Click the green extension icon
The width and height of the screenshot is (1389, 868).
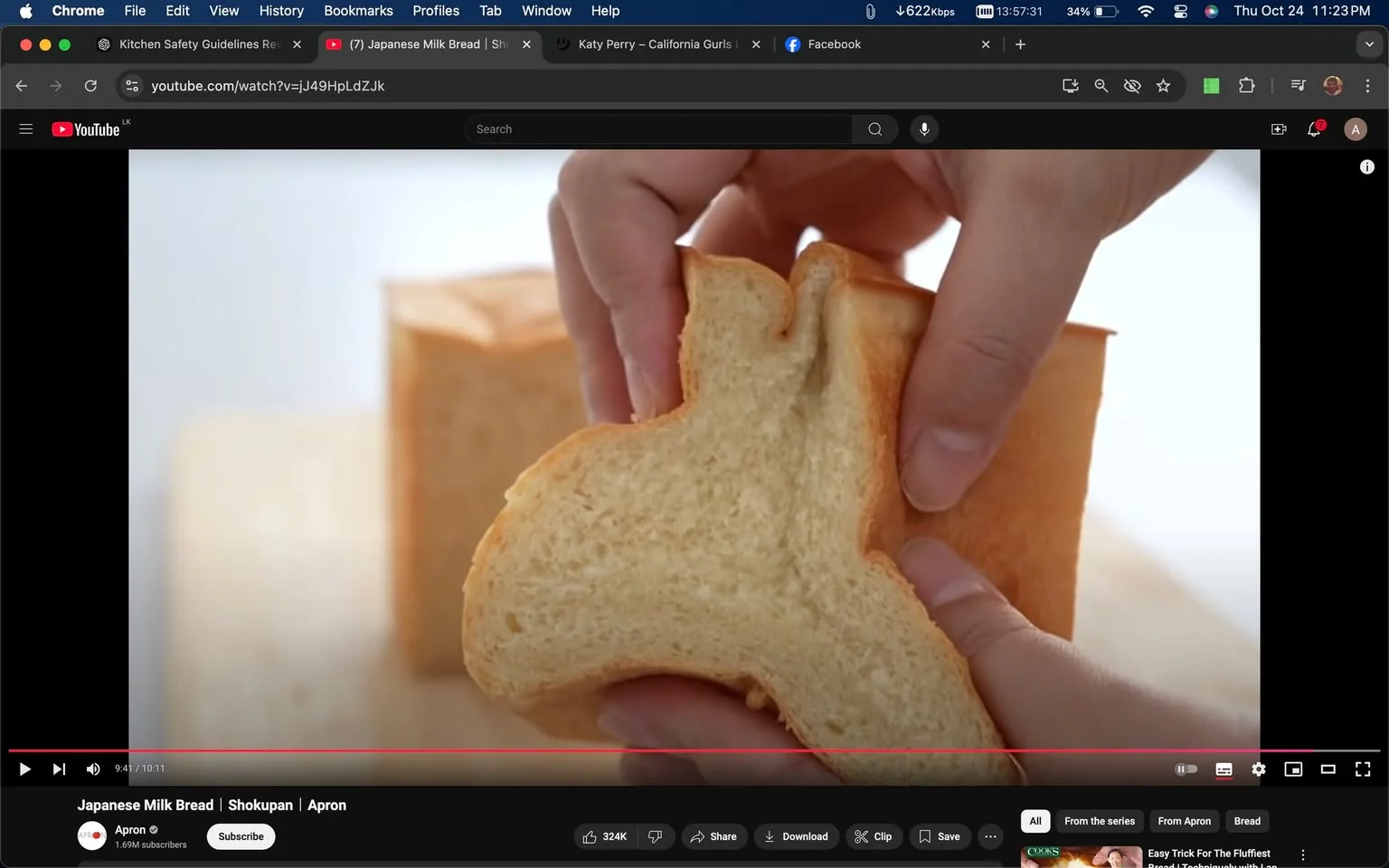pyautogui.click(x=1211, y=86)
